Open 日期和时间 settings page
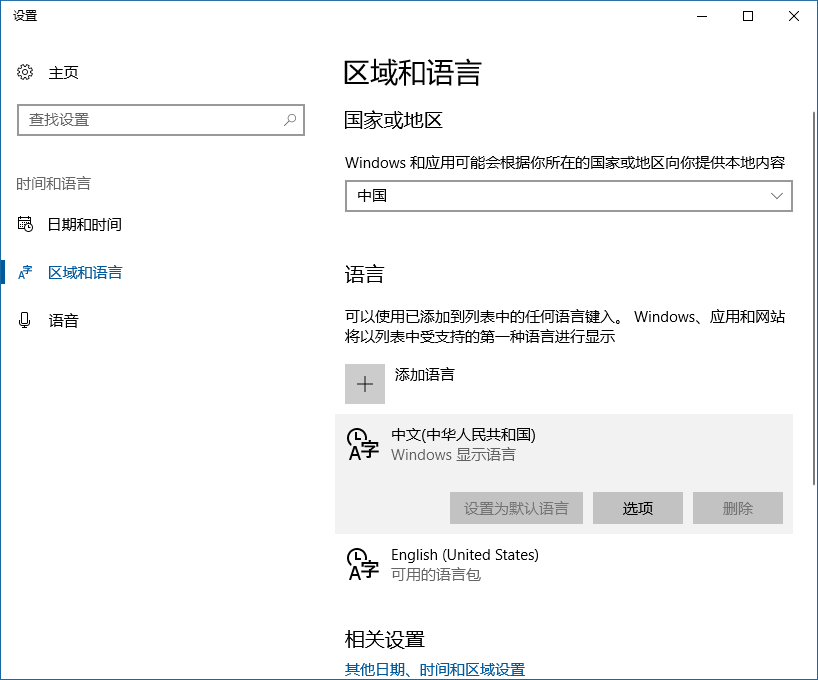 (x=85, y=224)
